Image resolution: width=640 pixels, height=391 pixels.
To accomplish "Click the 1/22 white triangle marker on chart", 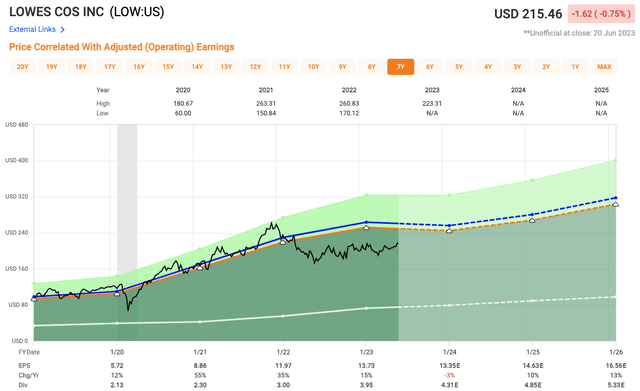I will click(x=283, y=242).
